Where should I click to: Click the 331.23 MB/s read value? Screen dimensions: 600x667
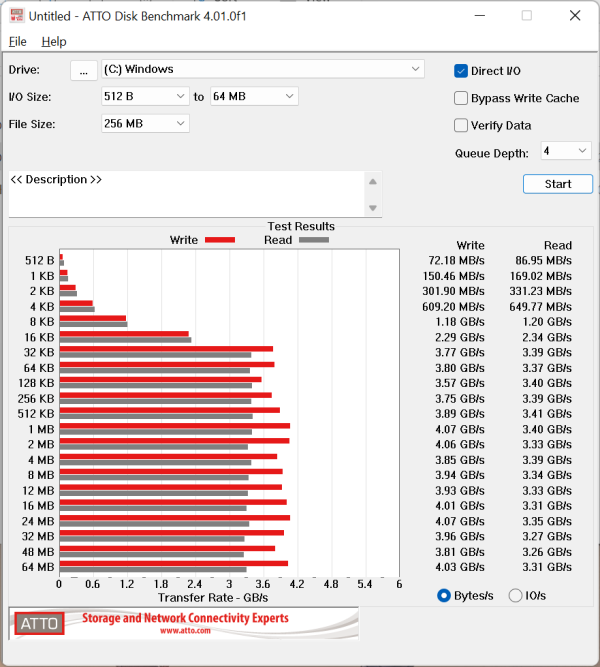(x=540, y=291)
